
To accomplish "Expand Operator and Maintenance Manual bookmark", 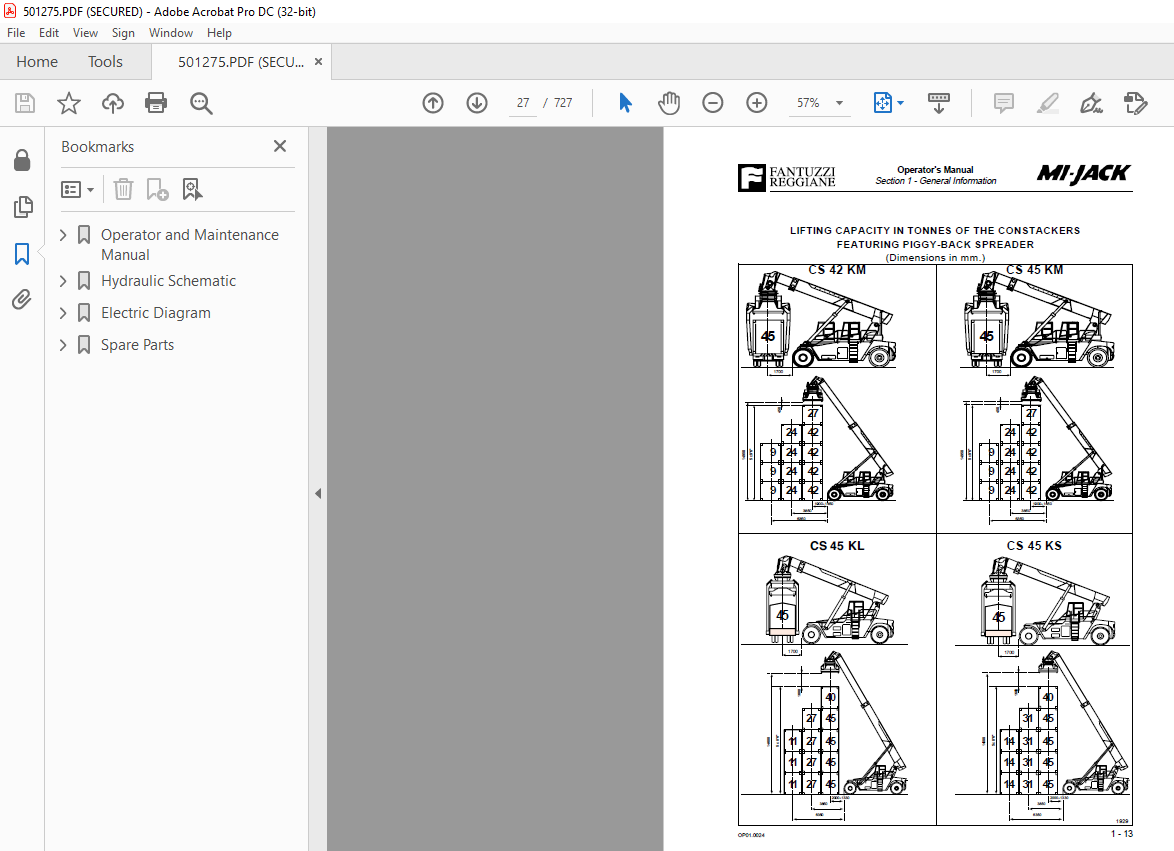I will [x=63, y=235].
